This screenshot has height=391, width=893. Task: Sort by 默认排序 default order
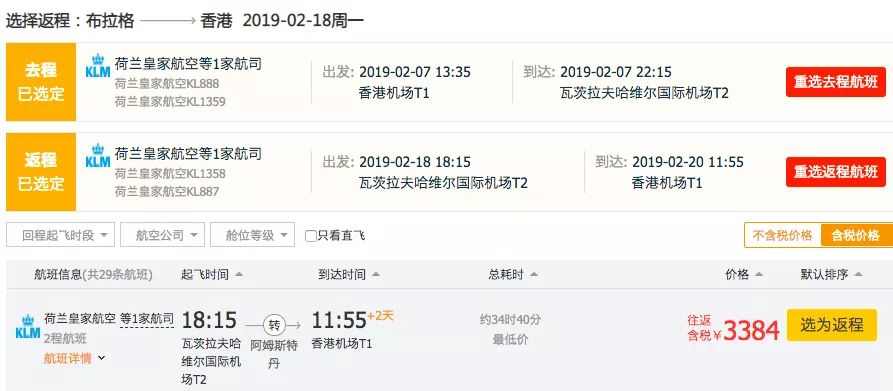coord(831,275)
